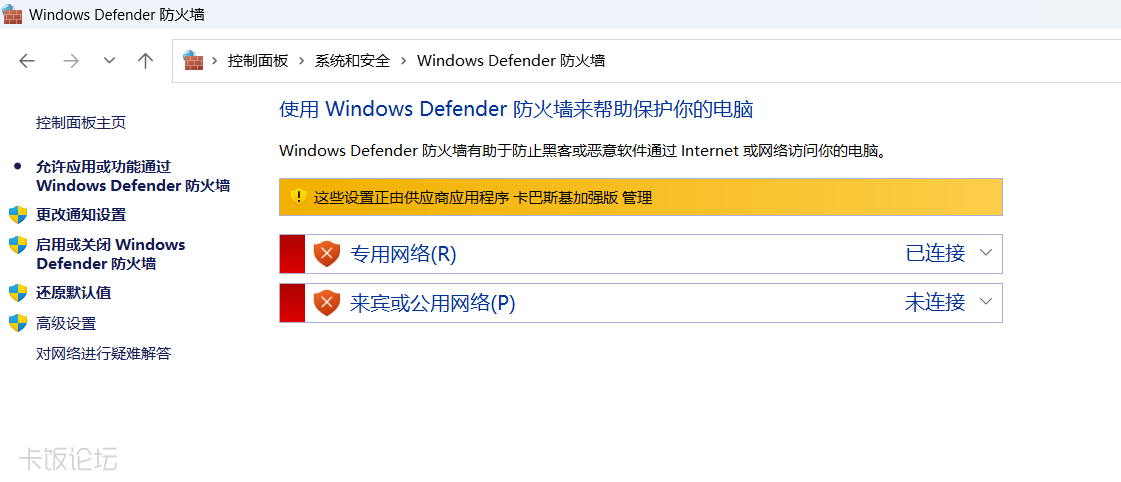
Task: Click yellow warning icon in notification banner
Action: (x=299, y=197)
